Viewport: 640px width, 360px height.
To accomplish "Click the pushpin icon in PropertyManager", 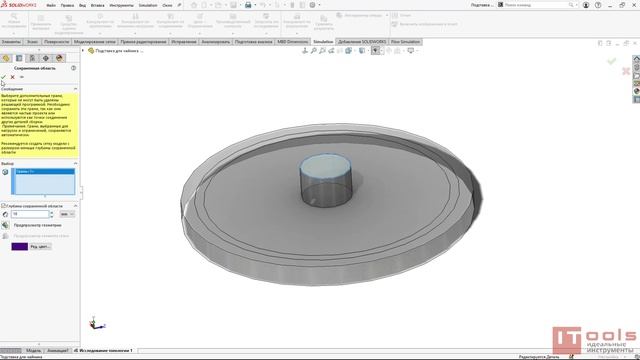I will coord(22,77).
